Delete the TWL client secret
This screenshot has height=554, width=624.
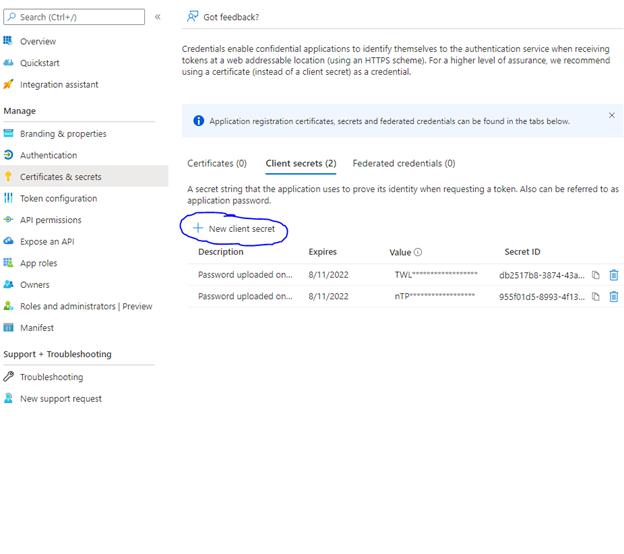point(614,275)
